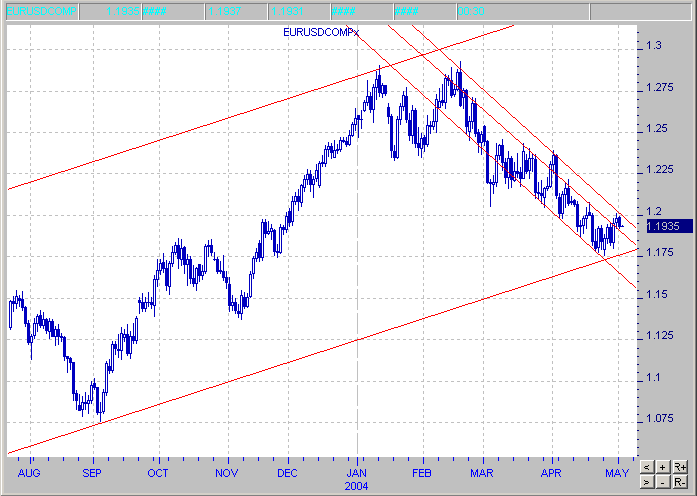The height and width of the screenshot is (496, 697).
Task: Click the MAY label on time axis
Action: coord(617,469)
